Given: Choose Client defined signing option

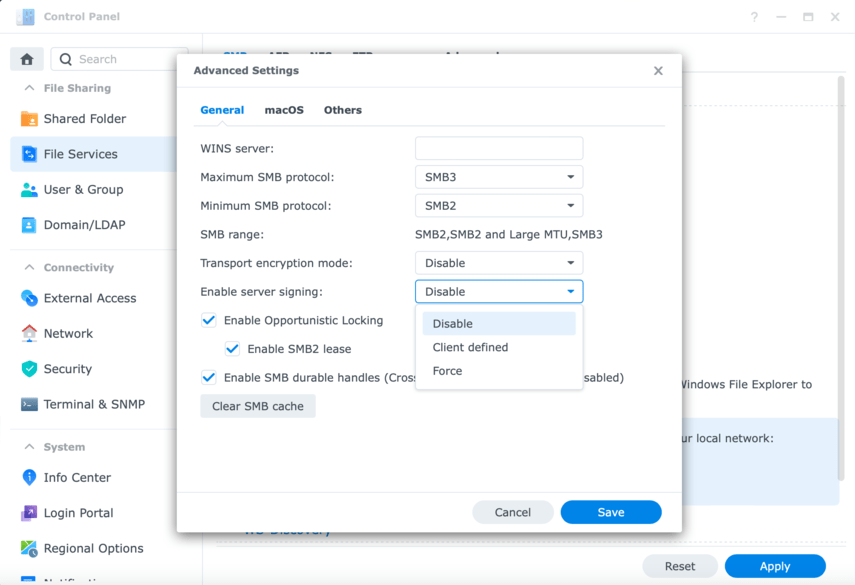Looking at the screenshot, I should (x=499, y=347).
